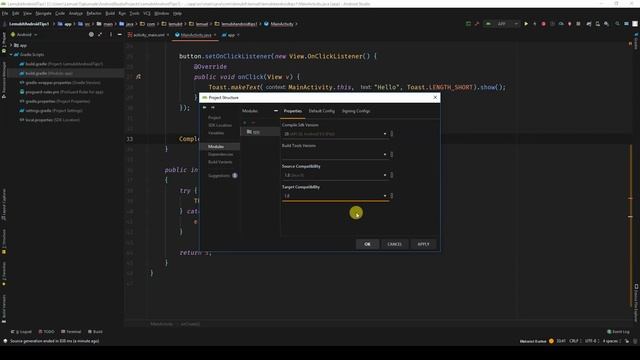Select Variables in dialog sidebar
Screen dimensions: 640x360
point(216,133)
